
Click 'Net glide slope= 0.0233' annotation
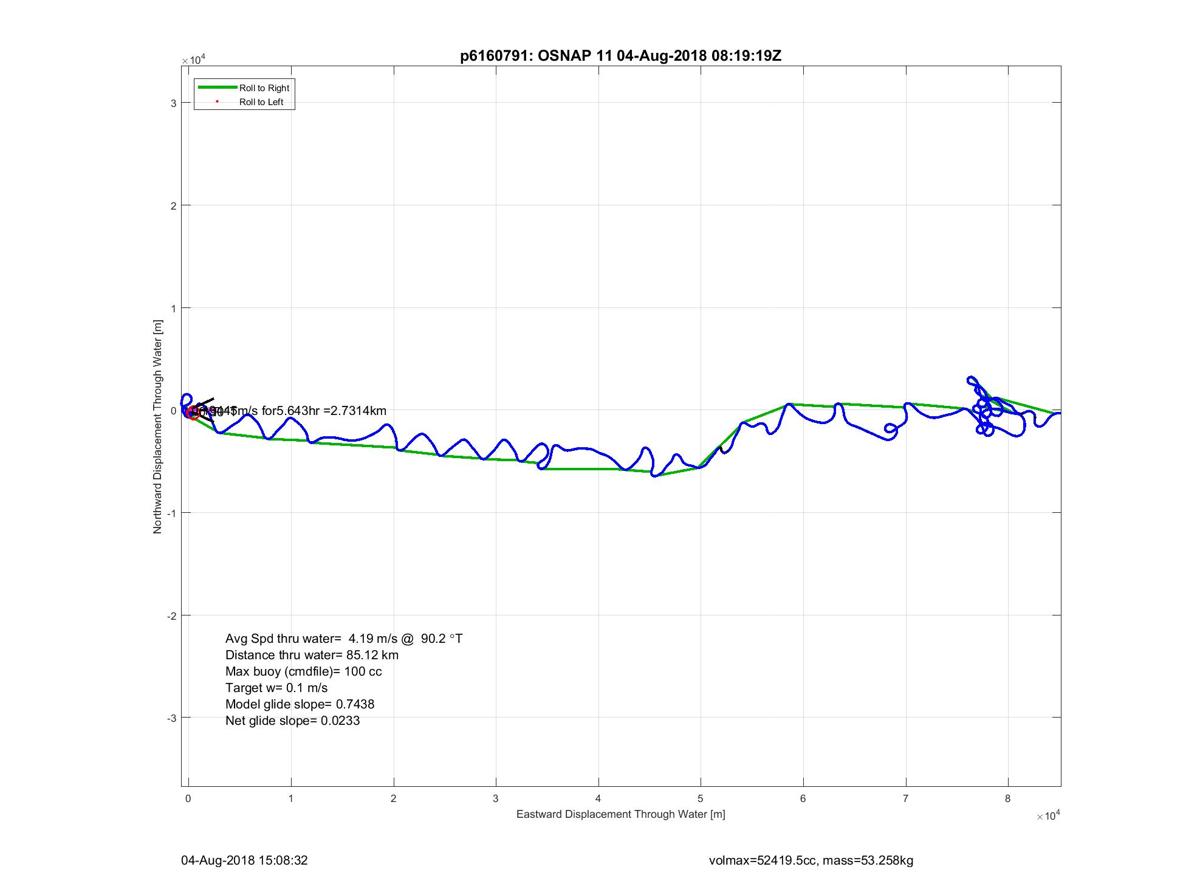(293, 720)
